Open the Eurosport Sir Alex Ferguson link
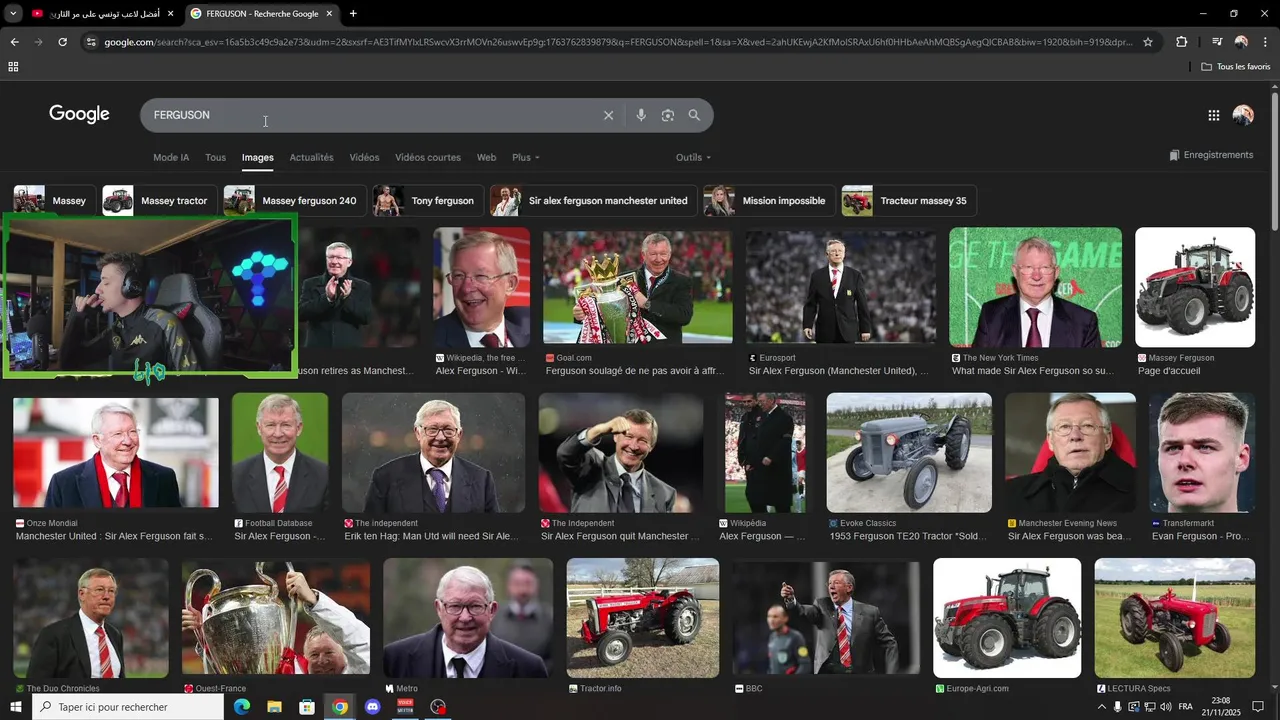 [839, 371]
